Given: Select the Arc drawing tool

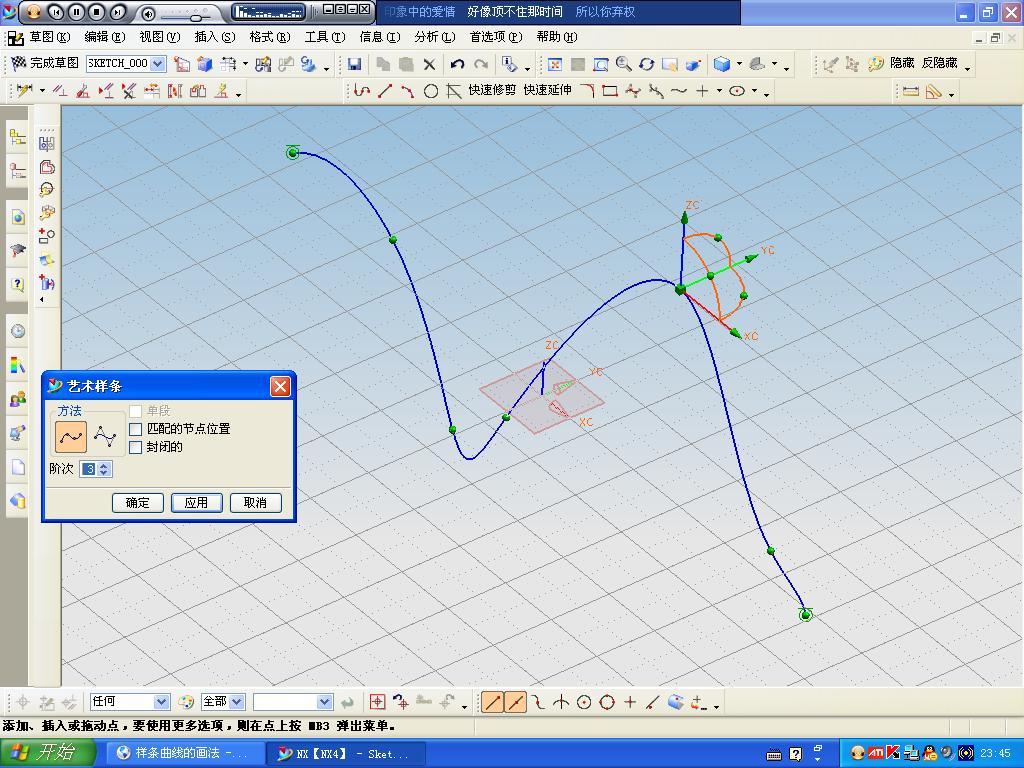Looking at the screenshot, I should (x=408, y=91).
